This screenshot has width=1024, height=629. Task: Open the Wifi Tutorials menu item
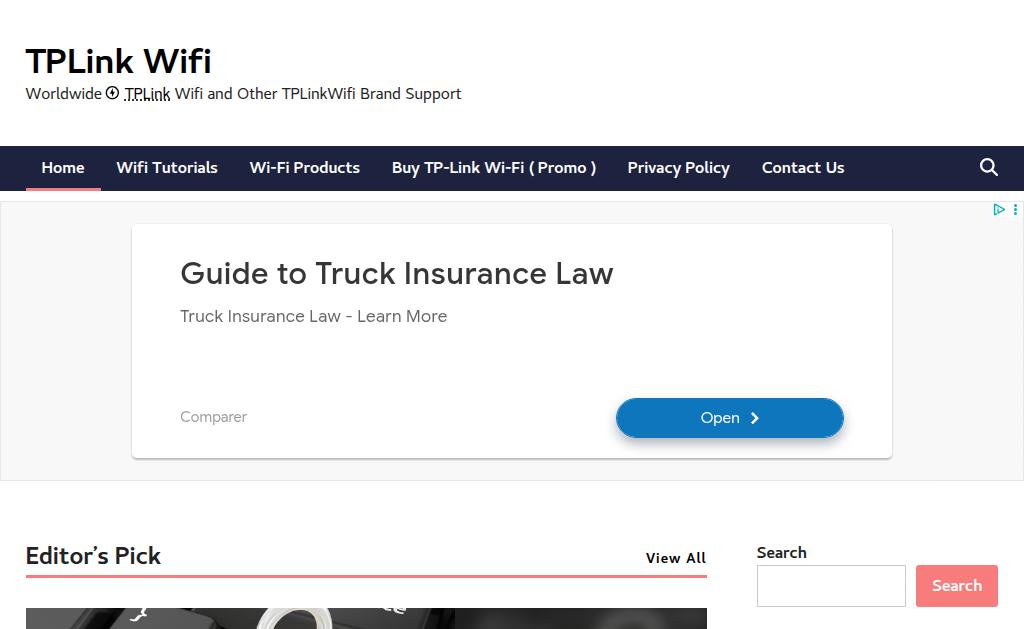167,168
